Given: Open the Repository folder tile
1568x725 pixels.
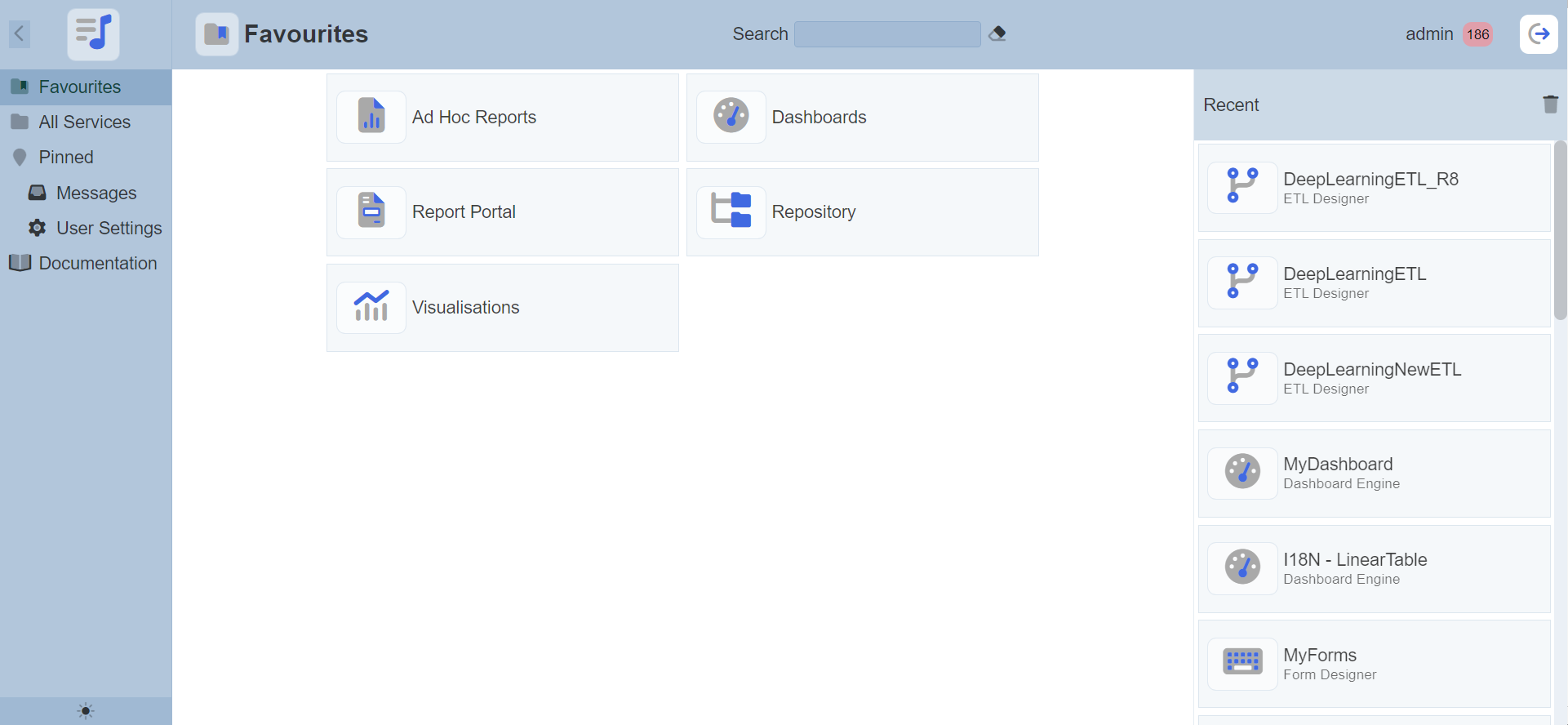Looking at the screenshot, I should tap(862, 212).
